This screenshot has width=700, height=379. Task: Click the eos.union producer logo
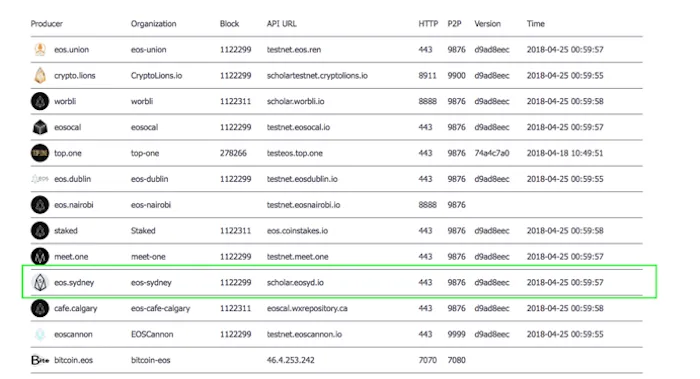pos(40,49)
